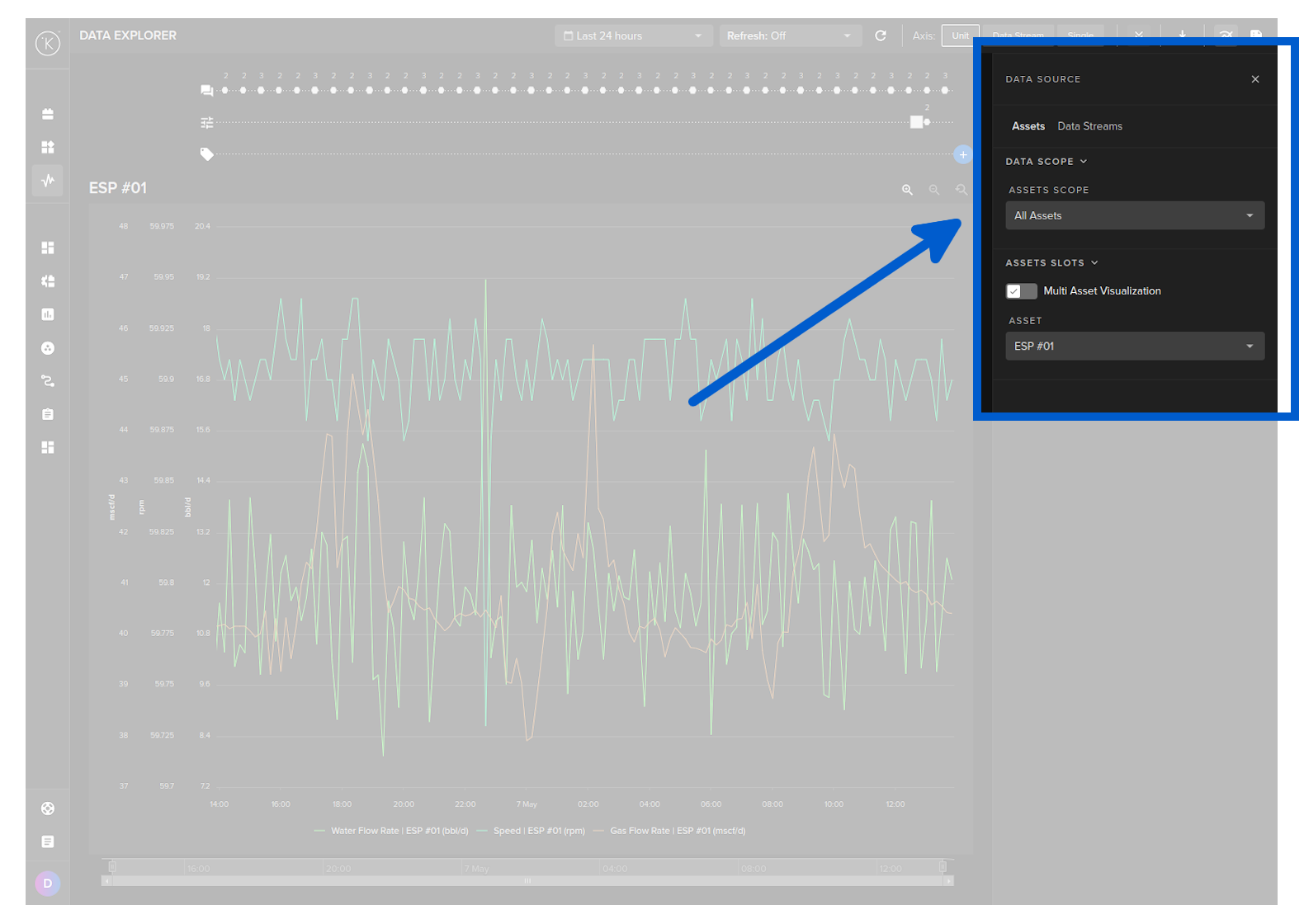Close the Data Source panel
Screen dimensions: 1304x924
click(x=1254, y=79)
